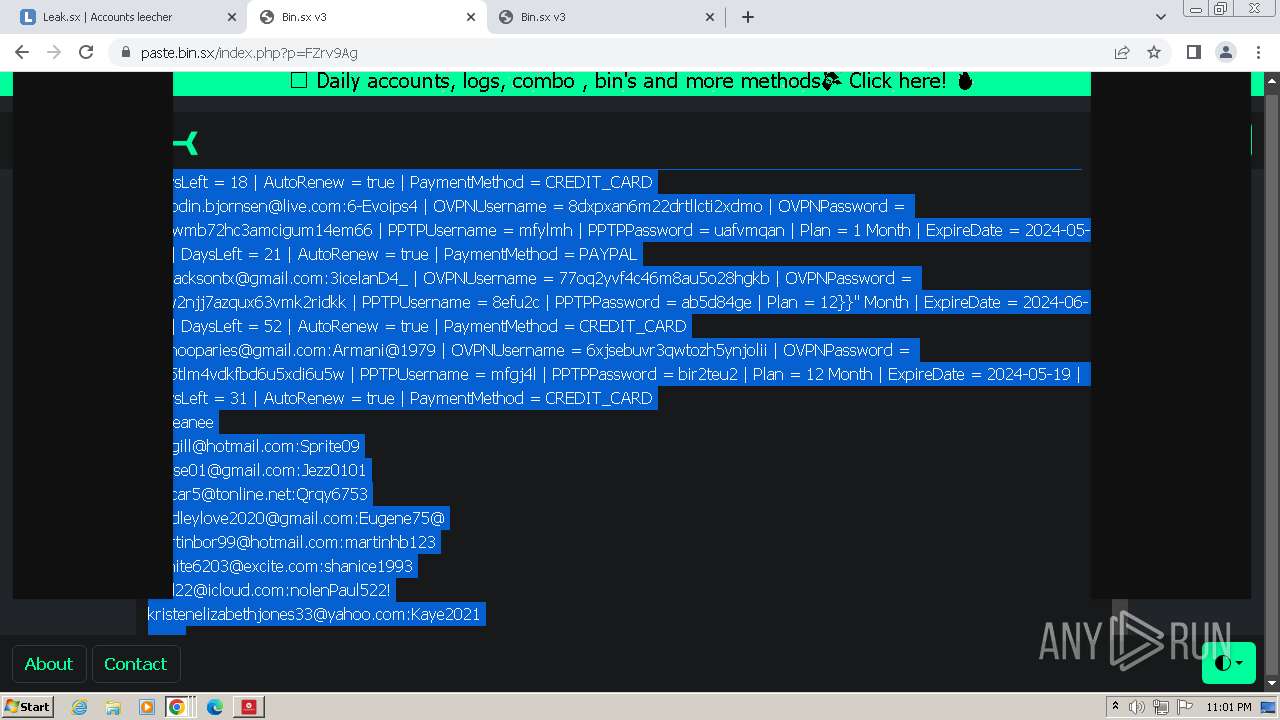The image size is (1280, 720).
Task: Open the Contact page
Action: (136, 664)
